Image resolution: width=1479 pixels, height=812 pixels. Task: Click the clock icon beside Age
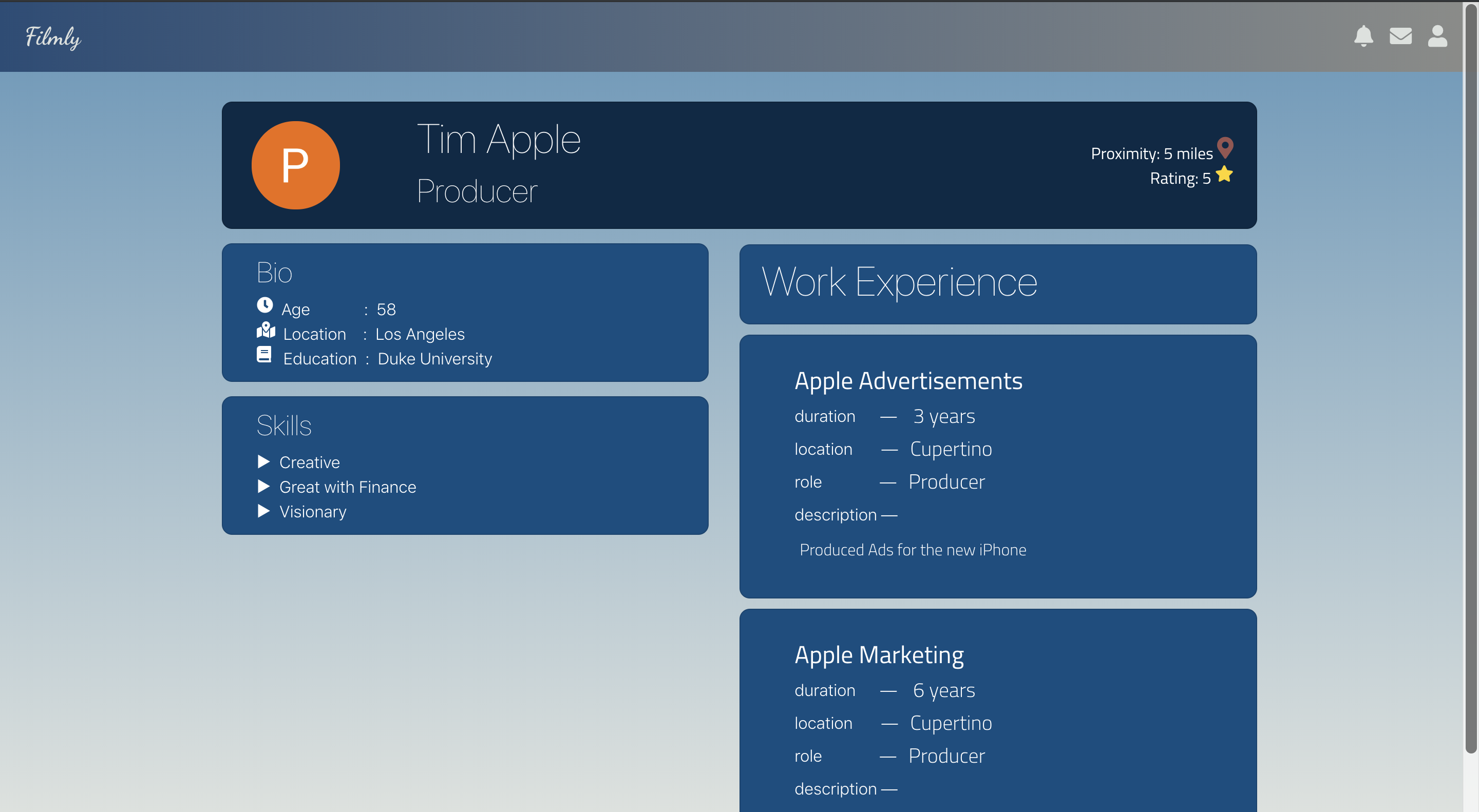pyautogui.click(x=264, y=305)
